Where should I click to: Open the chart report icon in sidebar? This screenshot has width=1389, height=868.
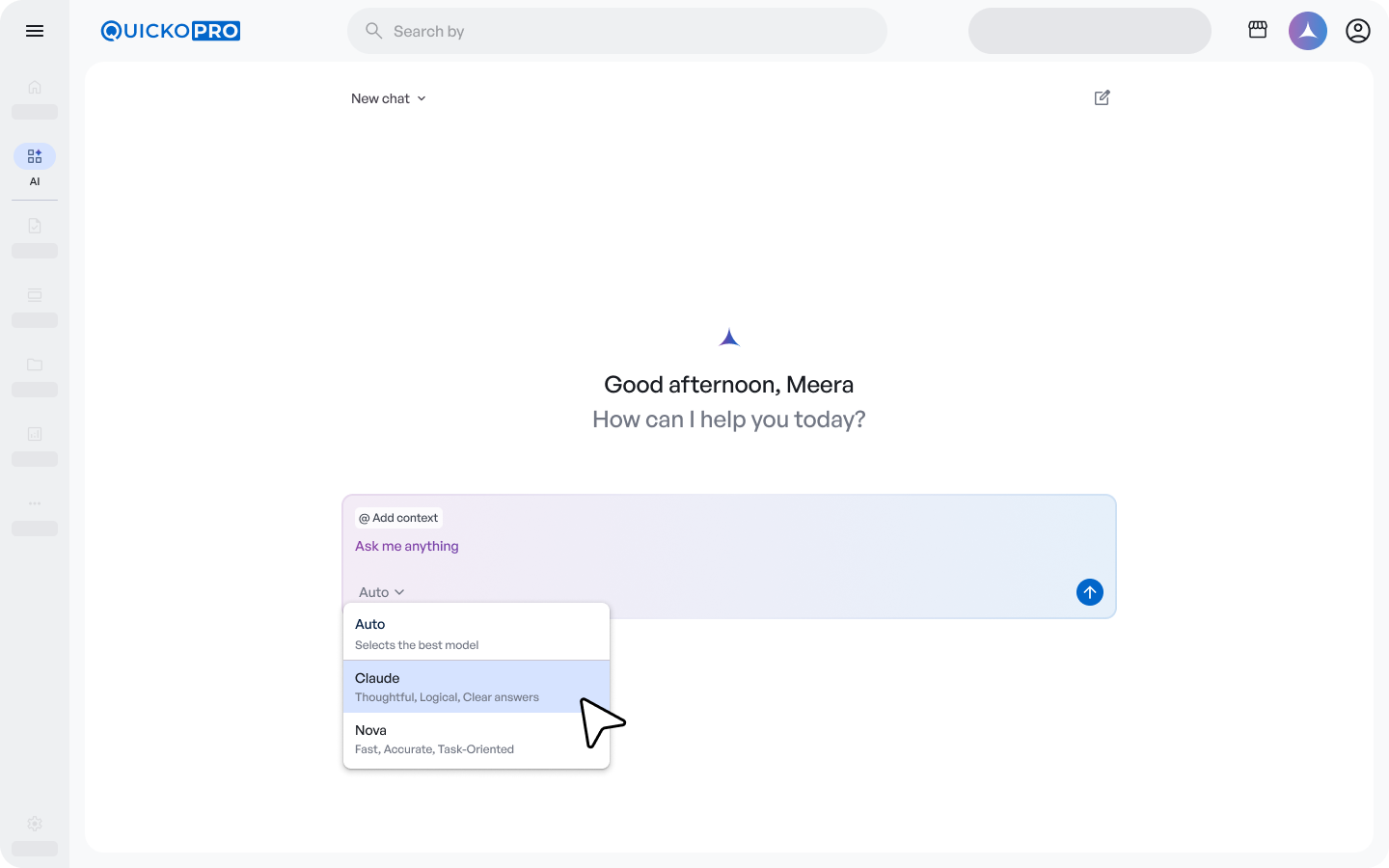pos(35,434)
